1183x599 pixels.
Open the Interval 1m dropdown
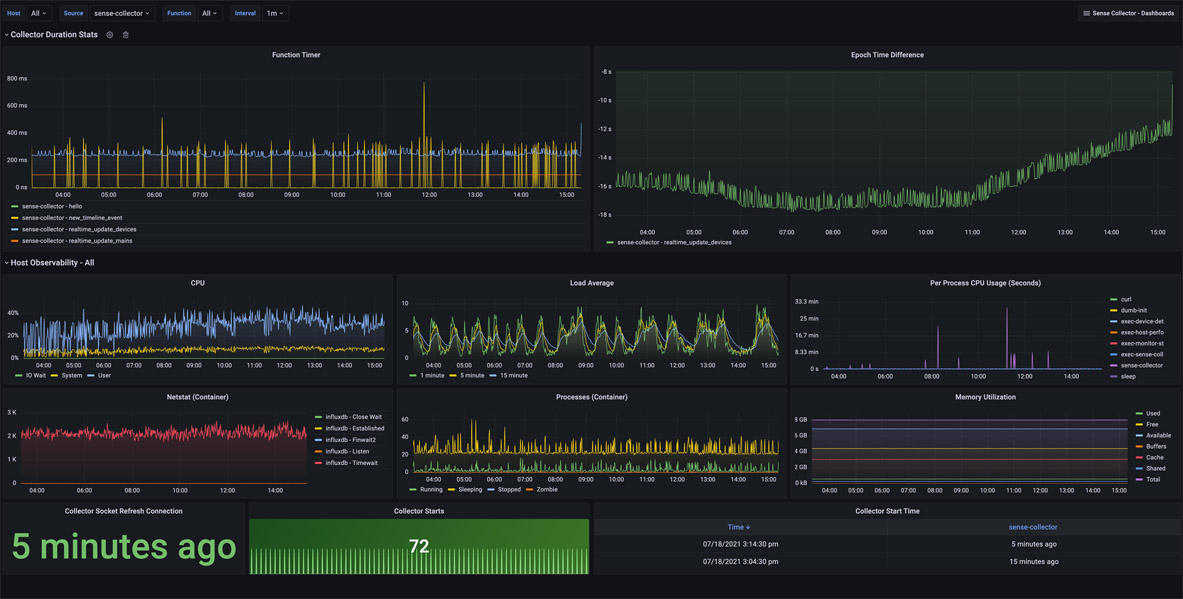[275, 14]
